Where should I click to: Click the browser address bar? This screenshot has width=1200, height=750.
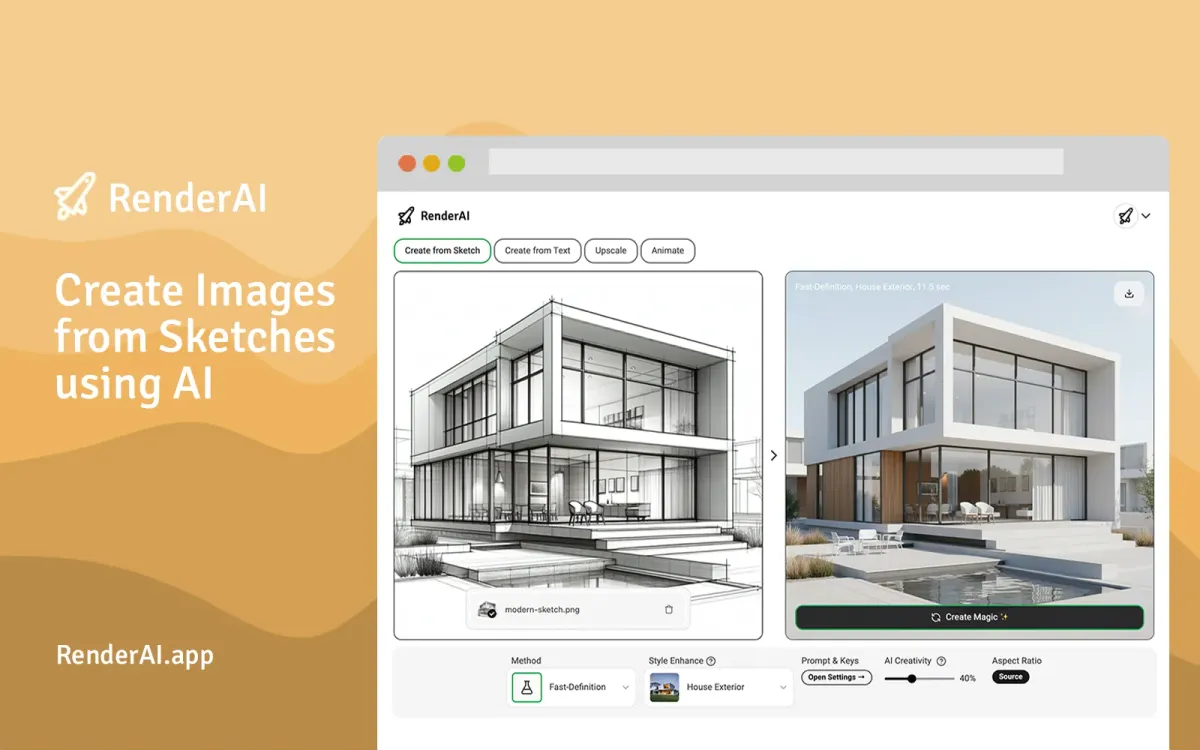(x=776, y=162)
